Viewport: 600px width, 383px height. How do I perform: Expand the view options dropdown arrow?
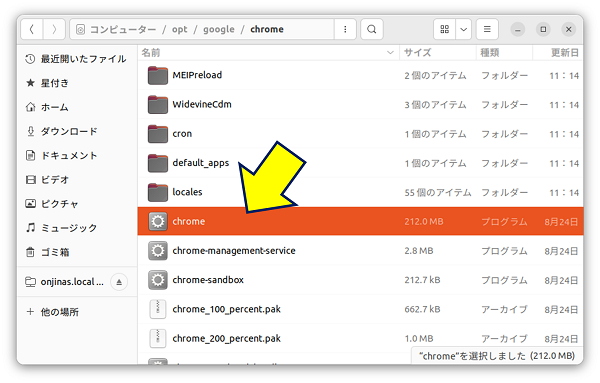pyautogui.click(x=463, y=29)
